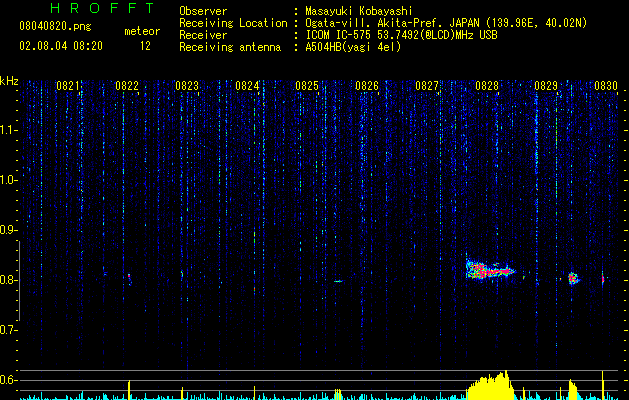Click the 0823 time marker
This screenshot has height=400, width=629.
click(187, 85)
